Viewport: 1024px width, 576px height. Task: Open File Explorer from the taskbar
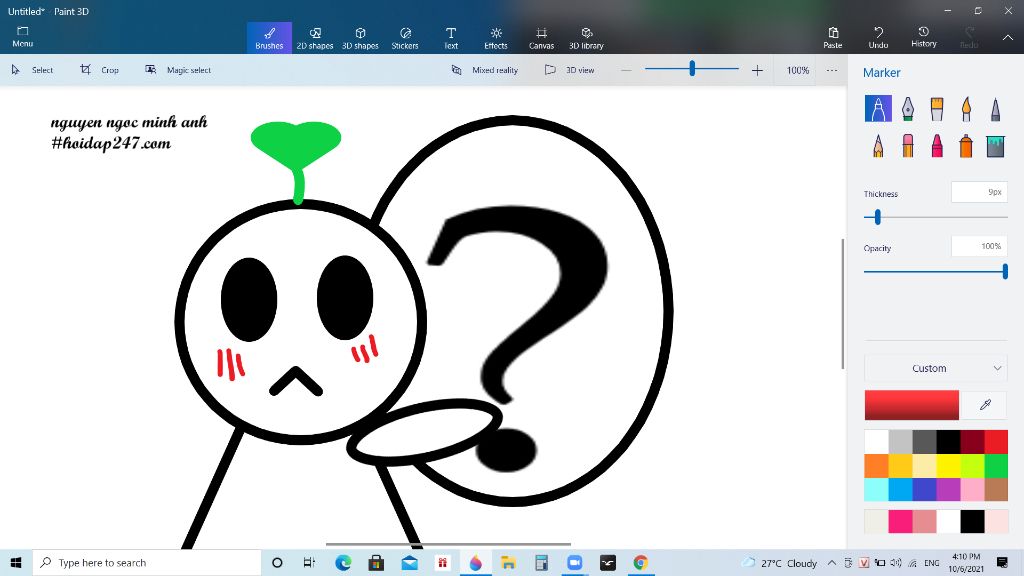[508, 562]
